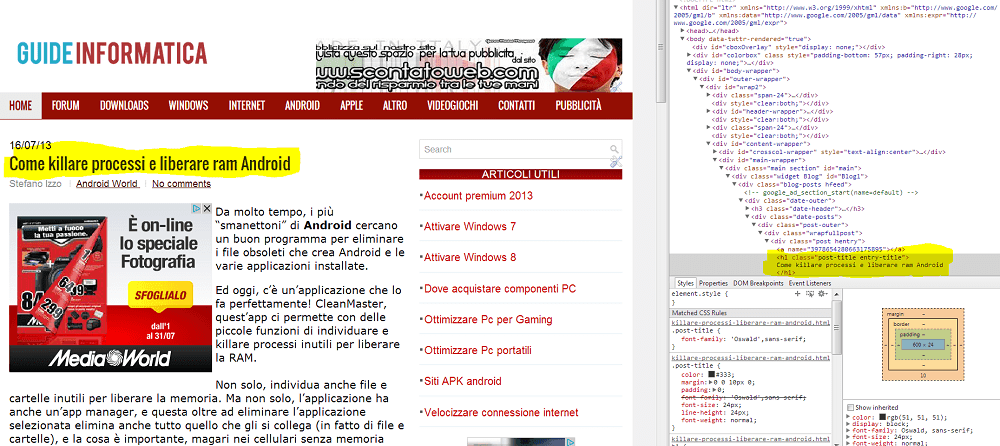The image size is (1000, 446).
Task: Open the APPLE navigation item
Action: point(351,105)
